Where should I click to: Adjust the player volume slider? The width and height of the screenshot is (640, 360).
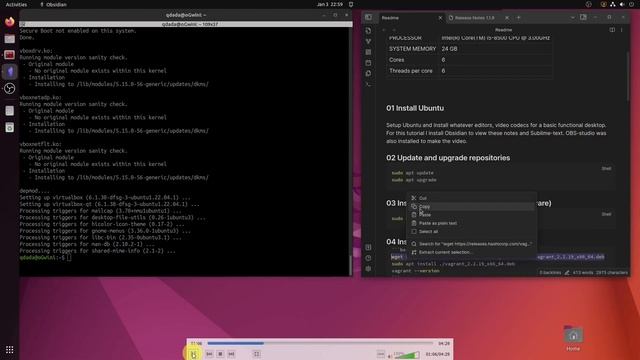[407, 355]
